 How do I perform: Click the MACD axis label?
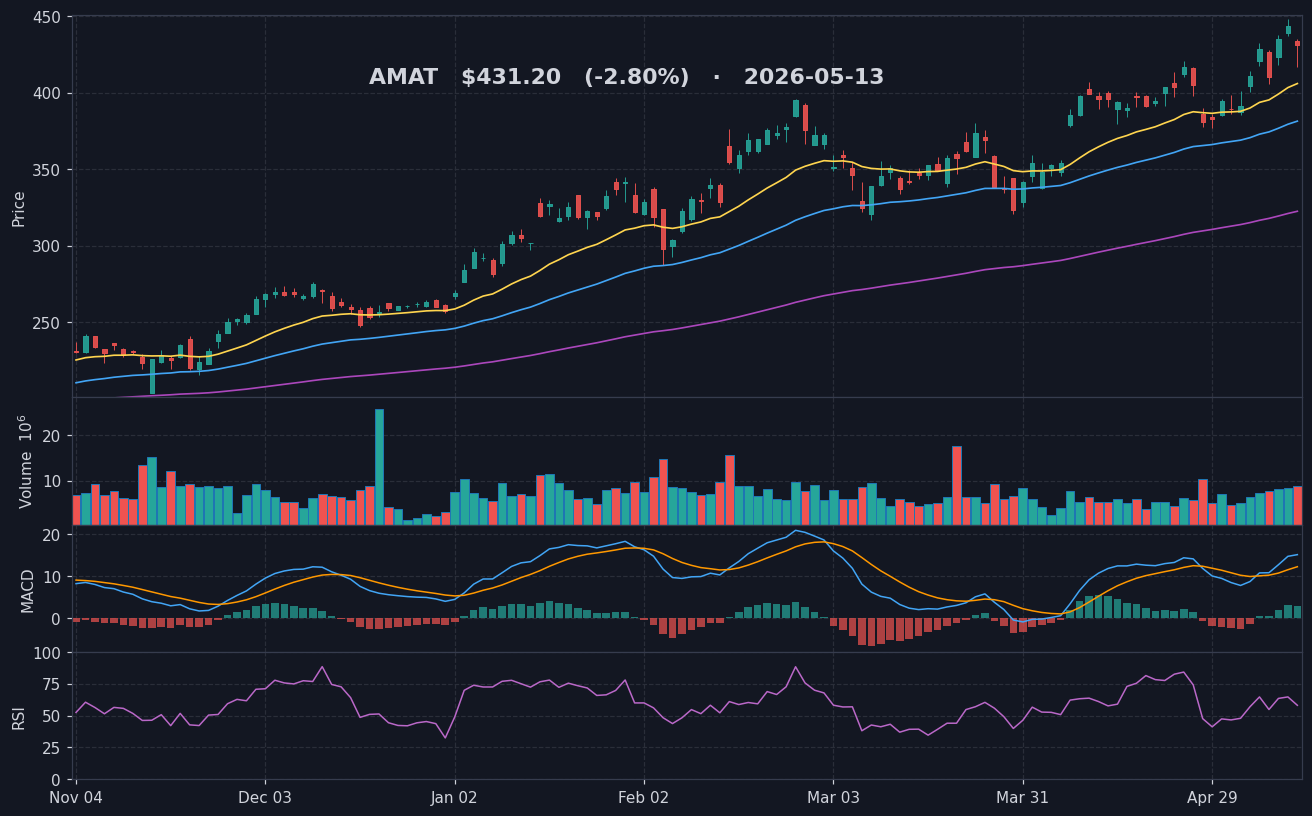[x=28, y=590]
